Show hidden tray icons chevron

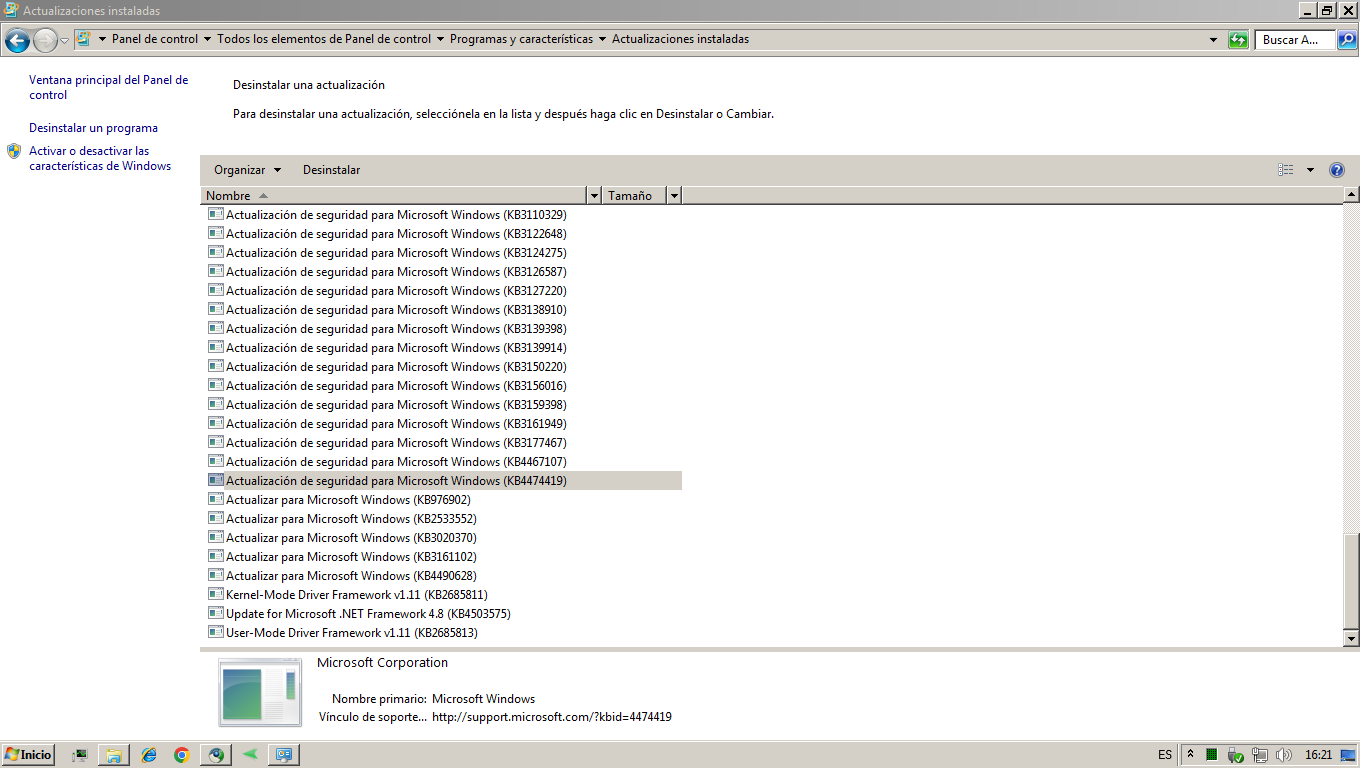(1190, 754)
